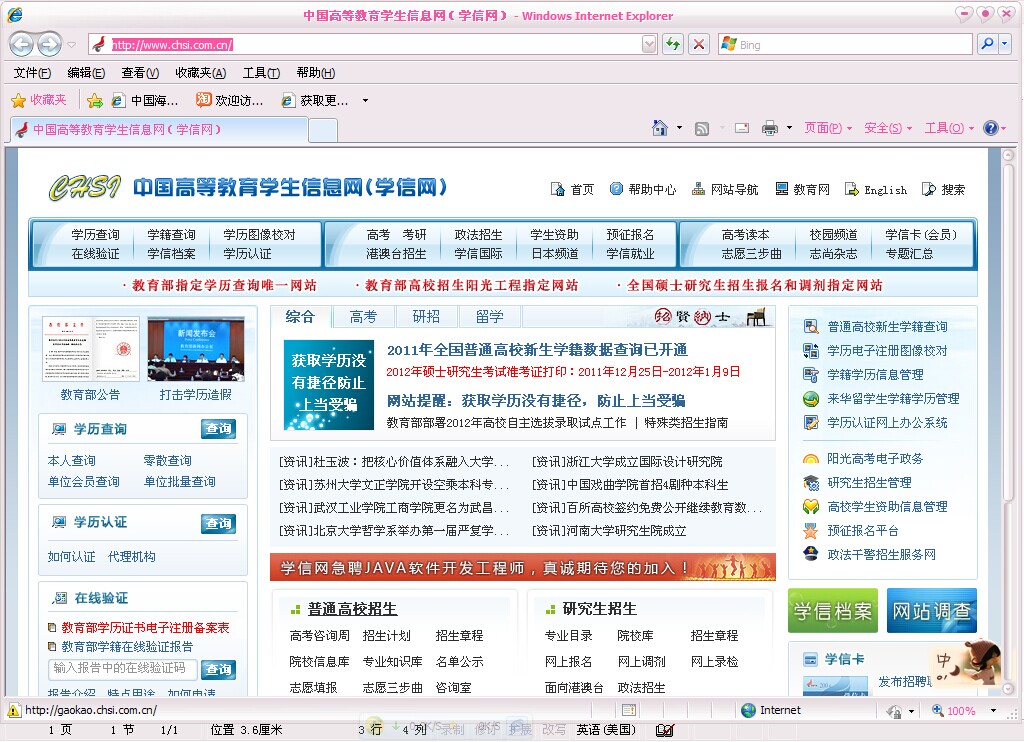Open the 安全(S) dropdown menu
The height and width of the screenshot is (742, 1024).
pos(888,128)
